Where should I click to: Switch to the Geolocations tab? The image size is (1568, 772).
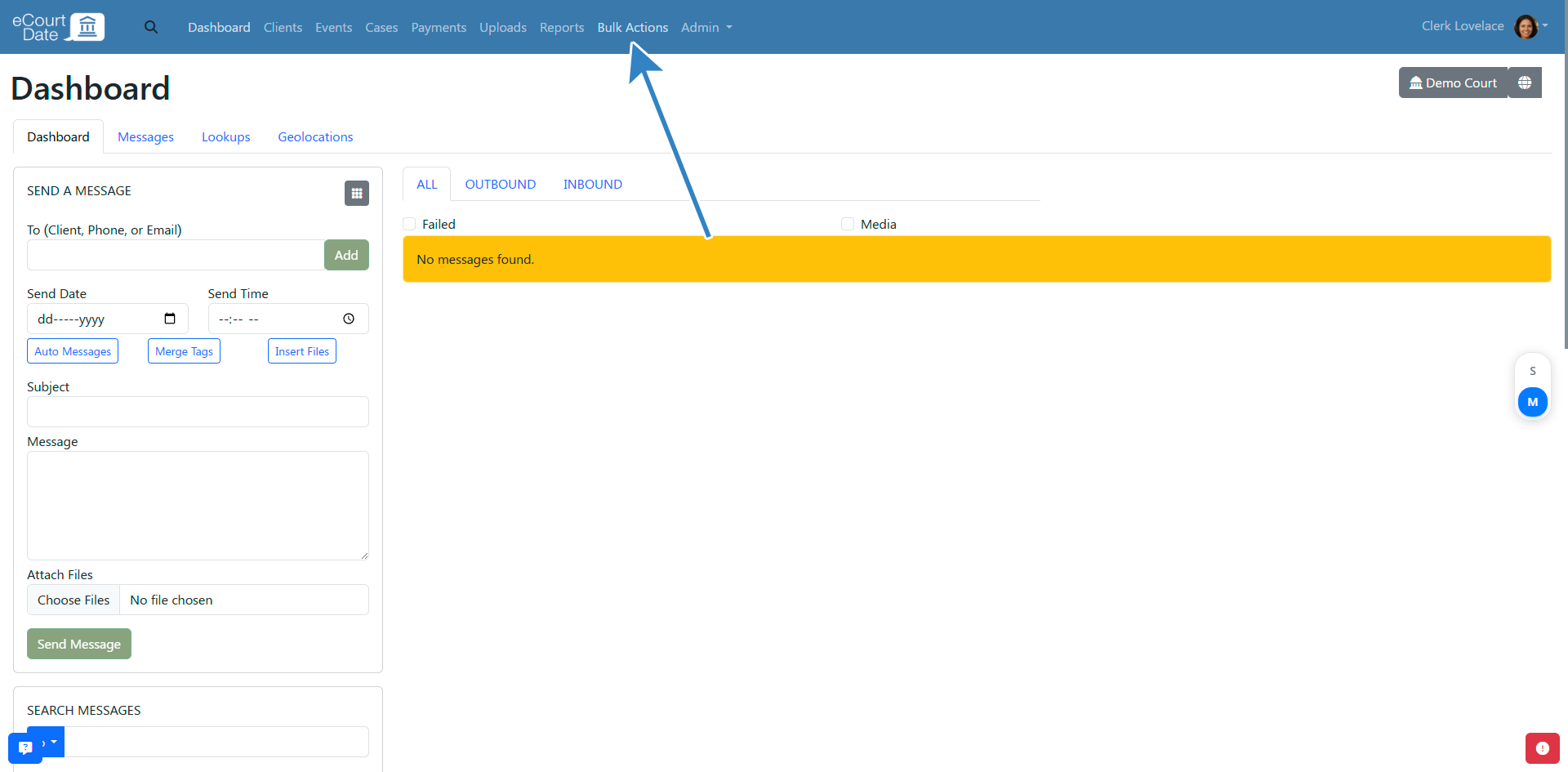pos(315,136)
